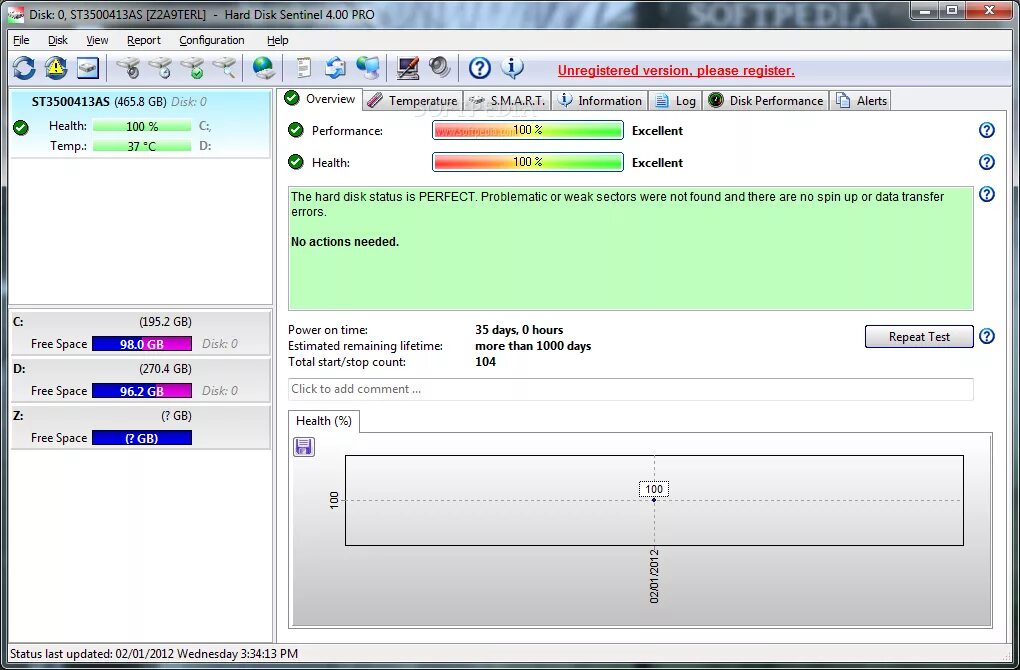Click the globe with monitor network icon
This screenshot has height=670, width=1020.
tap(368, 68)
